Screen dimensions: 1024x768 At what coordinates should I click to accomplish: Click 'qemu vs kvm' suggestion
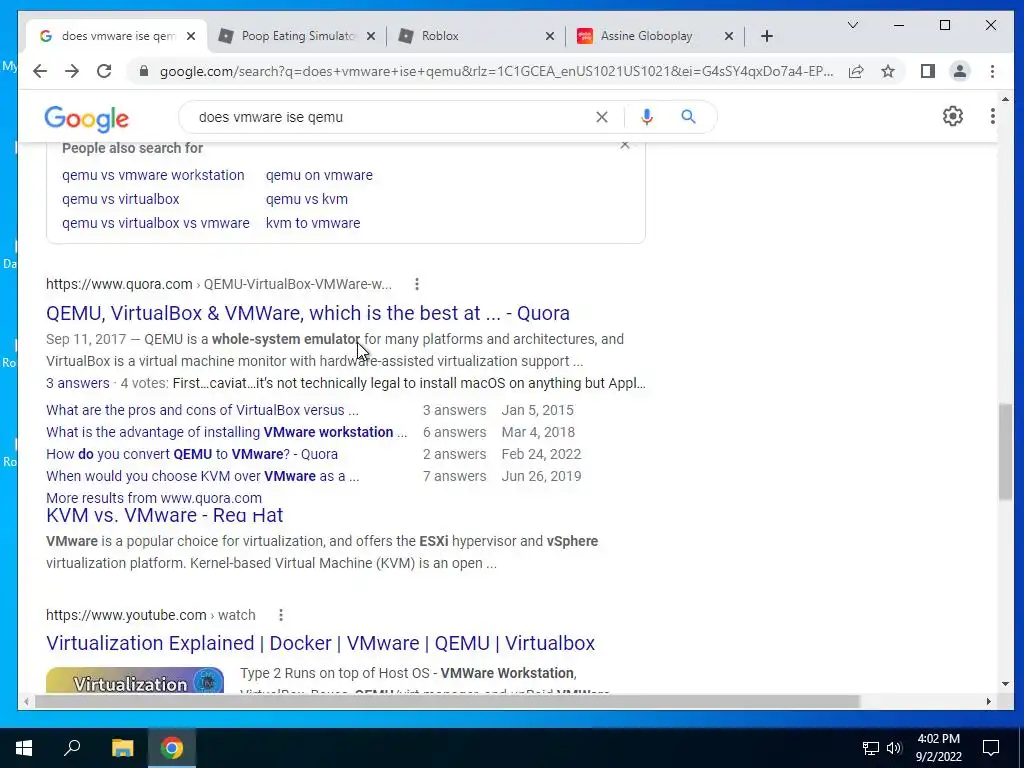coord(307,199)
